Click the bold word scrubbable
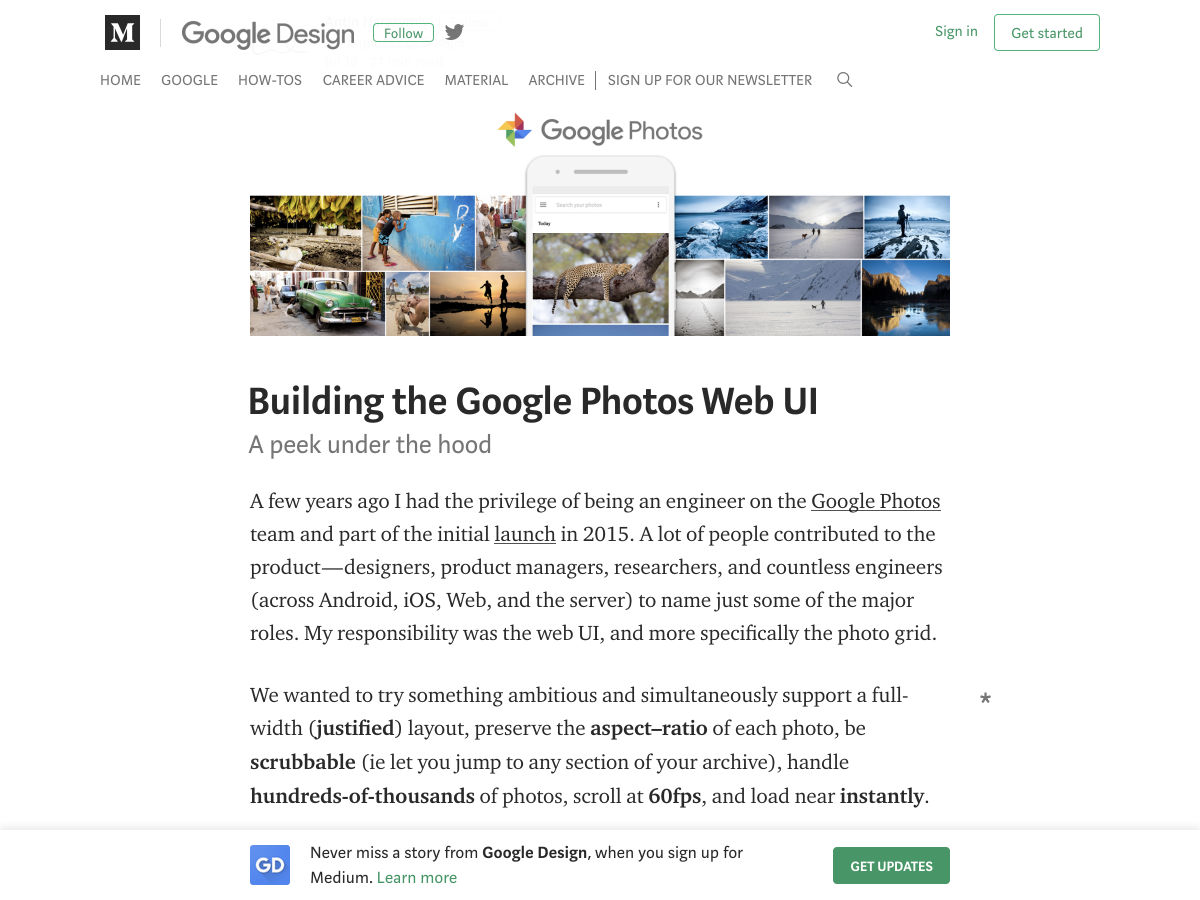 point(303,762)
